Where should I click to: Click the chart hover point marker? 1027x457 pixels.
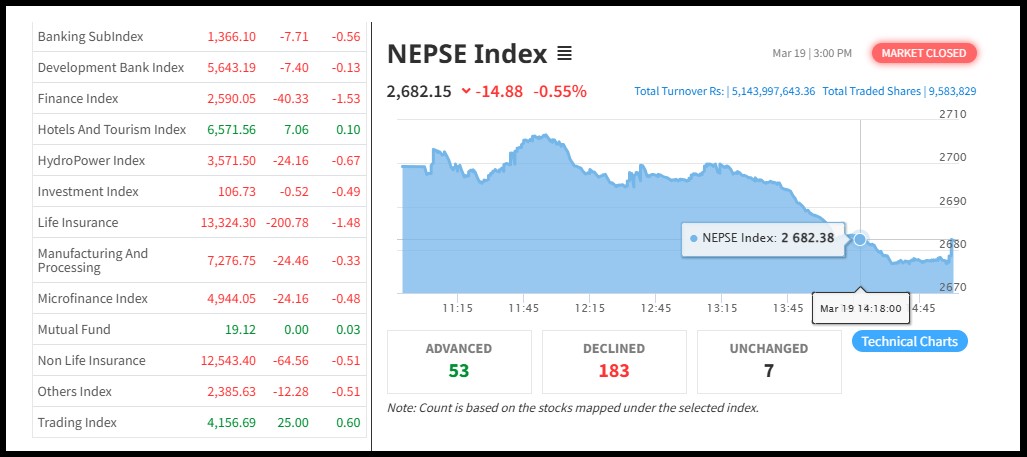(x=859, y=239)
